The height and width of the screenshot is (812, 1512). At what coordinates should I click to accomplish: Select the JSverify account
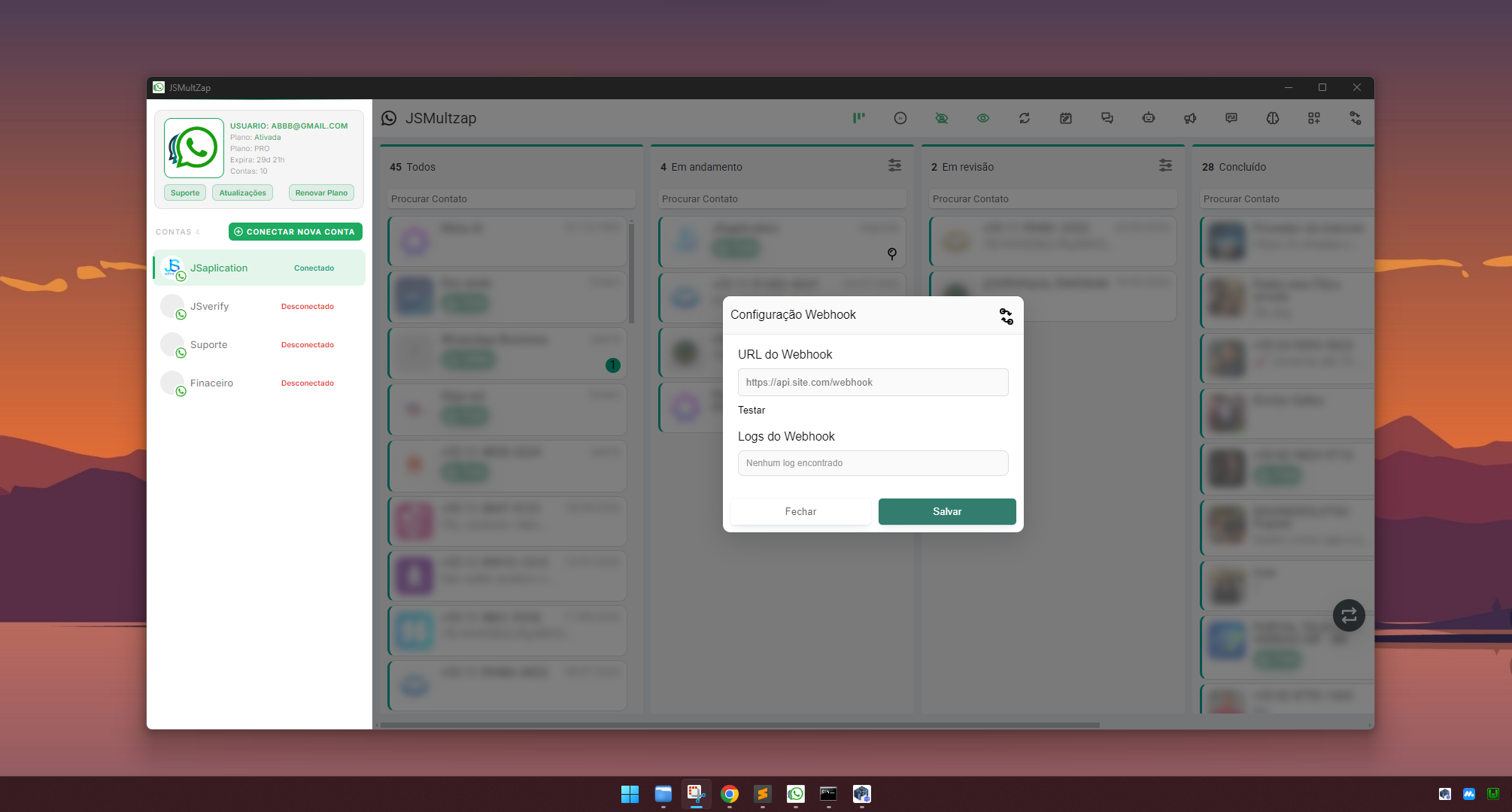tap(259, 306)
